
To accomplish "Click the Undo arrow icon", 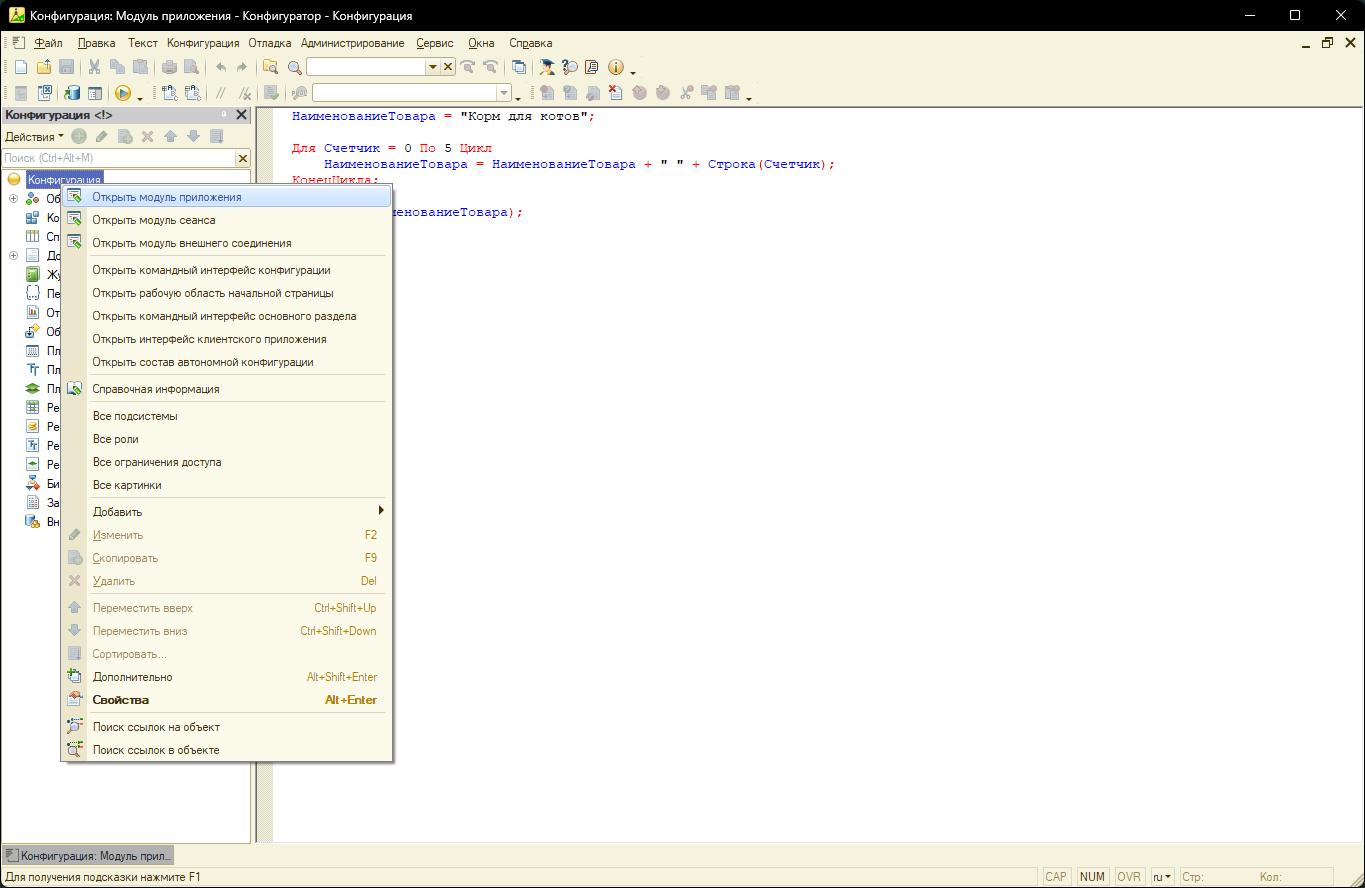I will coord(221,67).
